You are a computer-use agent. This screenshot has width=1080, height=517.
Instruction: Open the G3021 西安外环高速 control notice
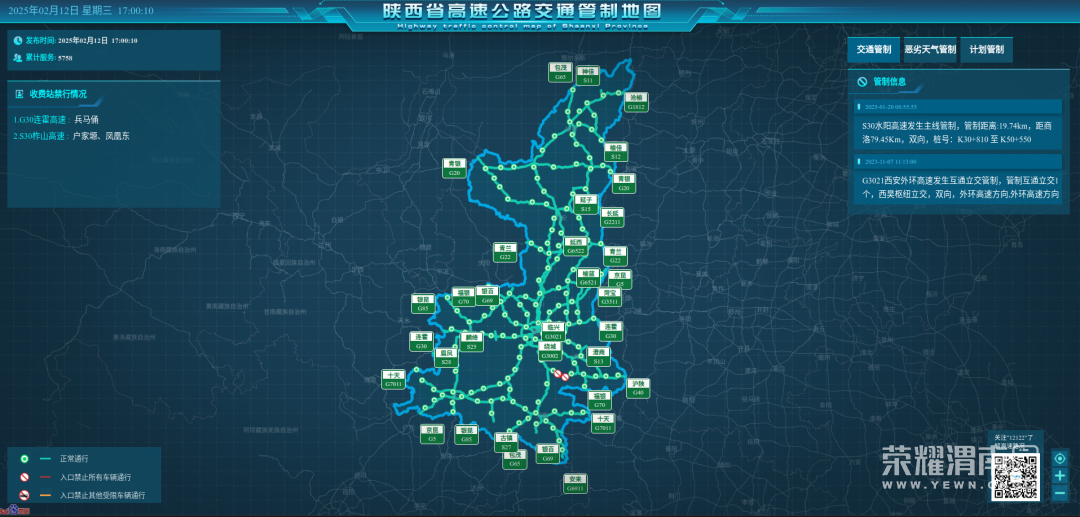(957, 187)
